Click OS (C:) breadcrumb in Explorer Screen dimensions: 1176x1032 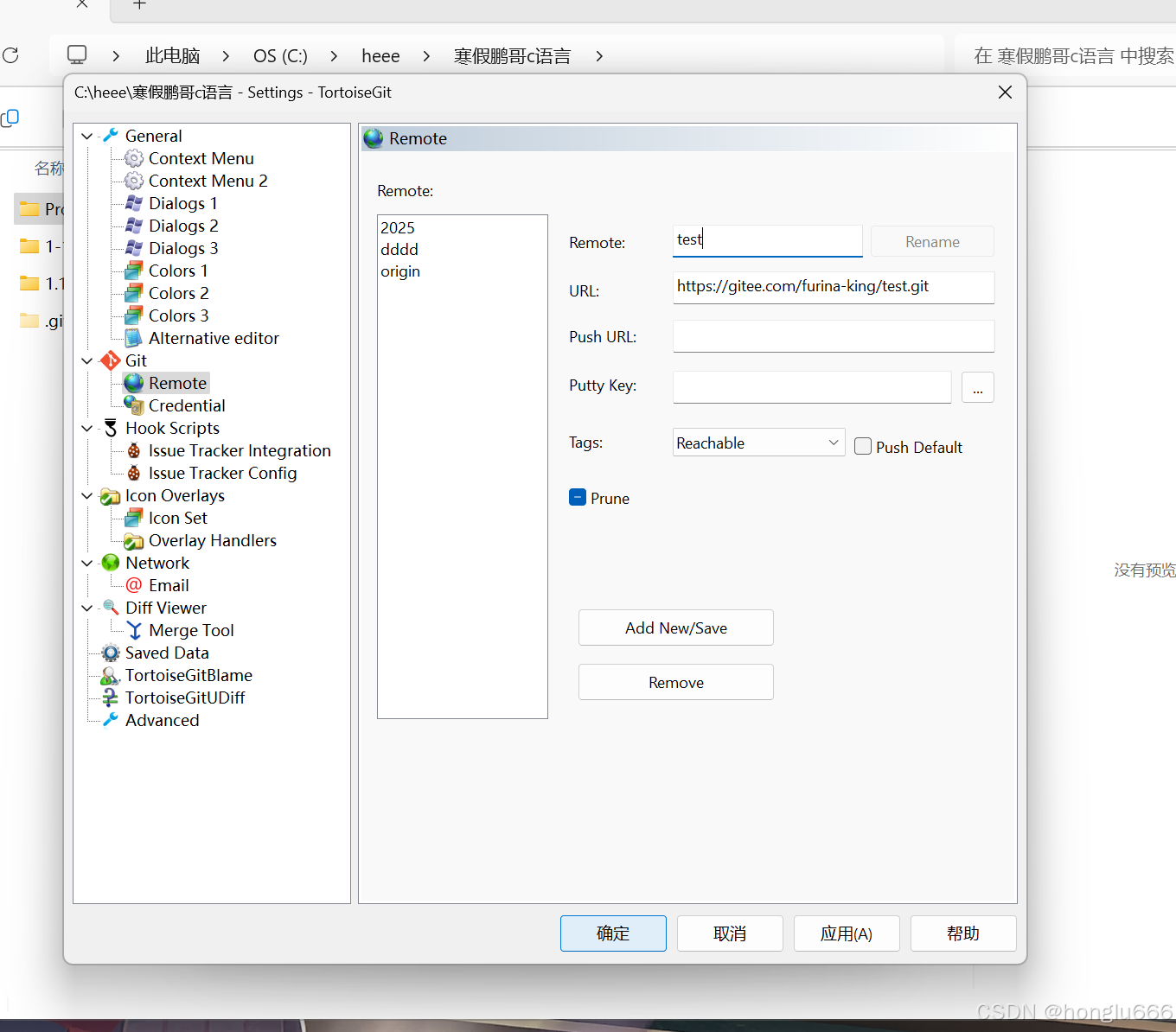280,56
